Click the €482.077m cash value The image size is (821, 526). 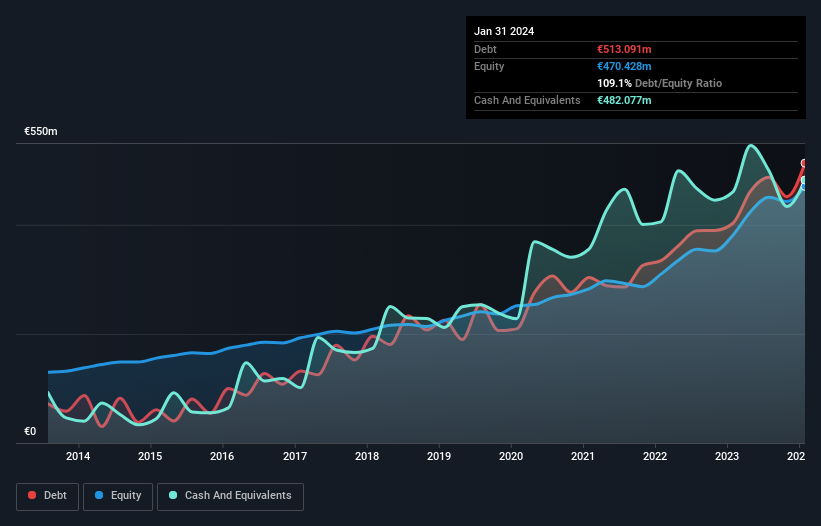624,100
